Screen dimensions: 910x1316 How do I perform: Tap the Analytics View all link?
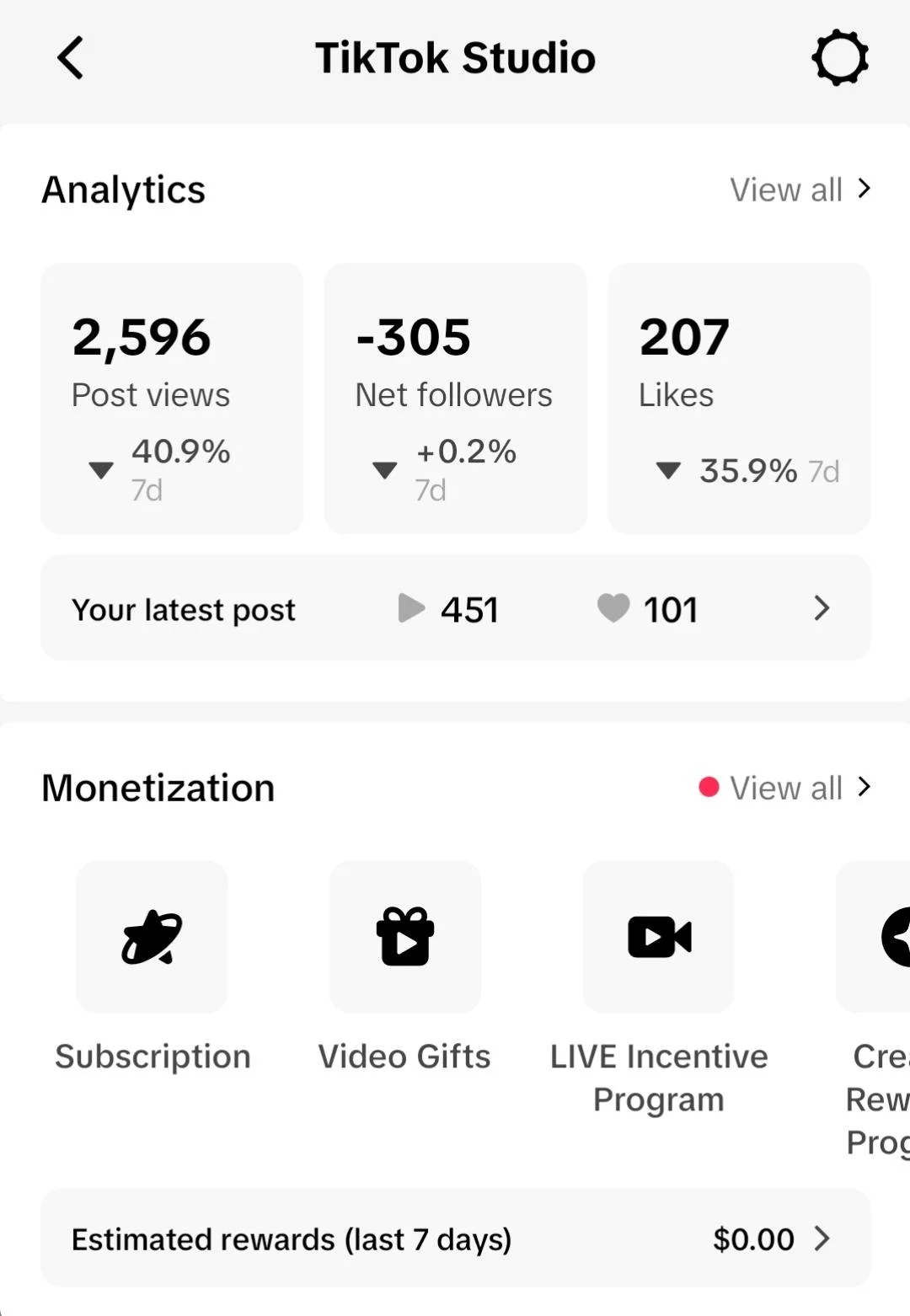click(x=786, y=190)
